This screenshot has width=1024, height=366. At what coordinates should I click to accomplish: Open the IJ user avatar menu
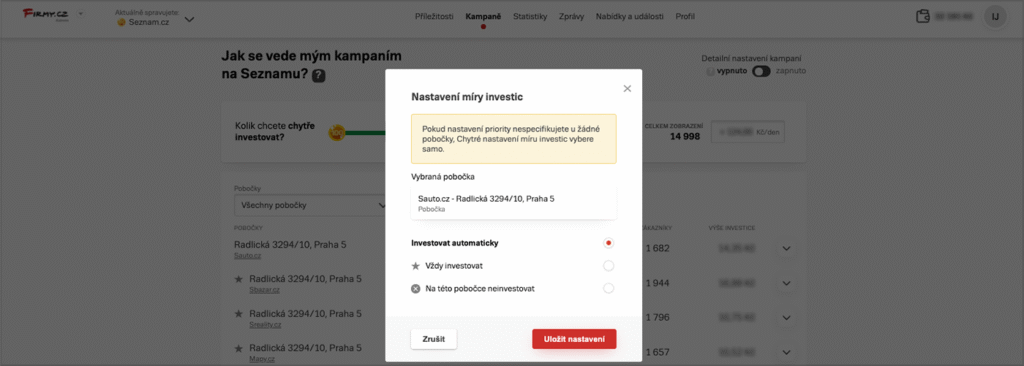click(x=995, y=16)
